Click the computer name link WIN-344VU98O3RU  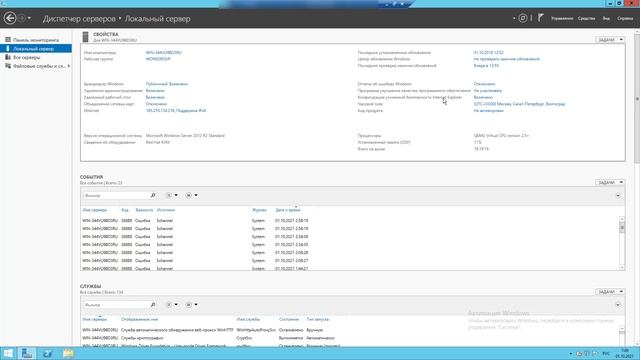(x=164, y=53)
